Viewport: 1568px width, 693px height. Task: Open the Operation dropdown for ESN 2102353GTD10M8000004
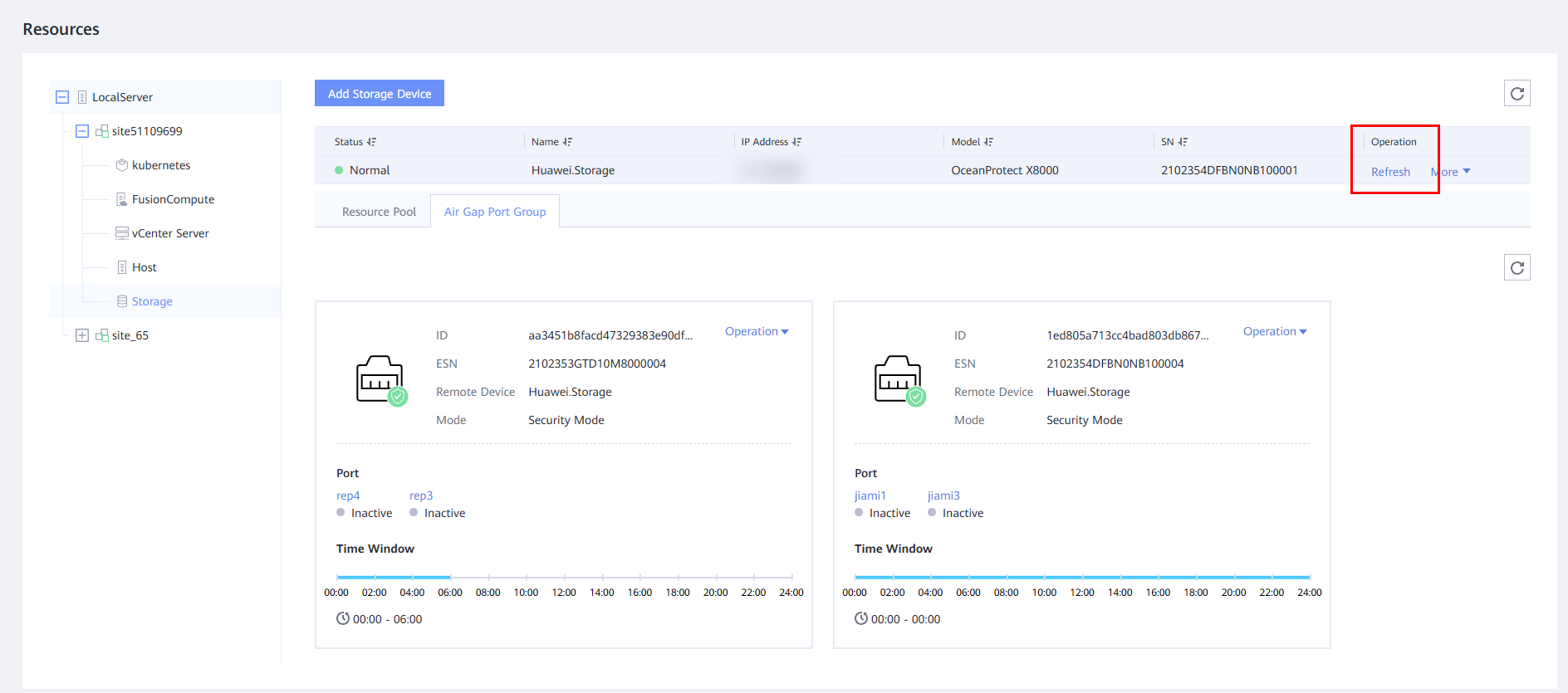click(756, 331)
